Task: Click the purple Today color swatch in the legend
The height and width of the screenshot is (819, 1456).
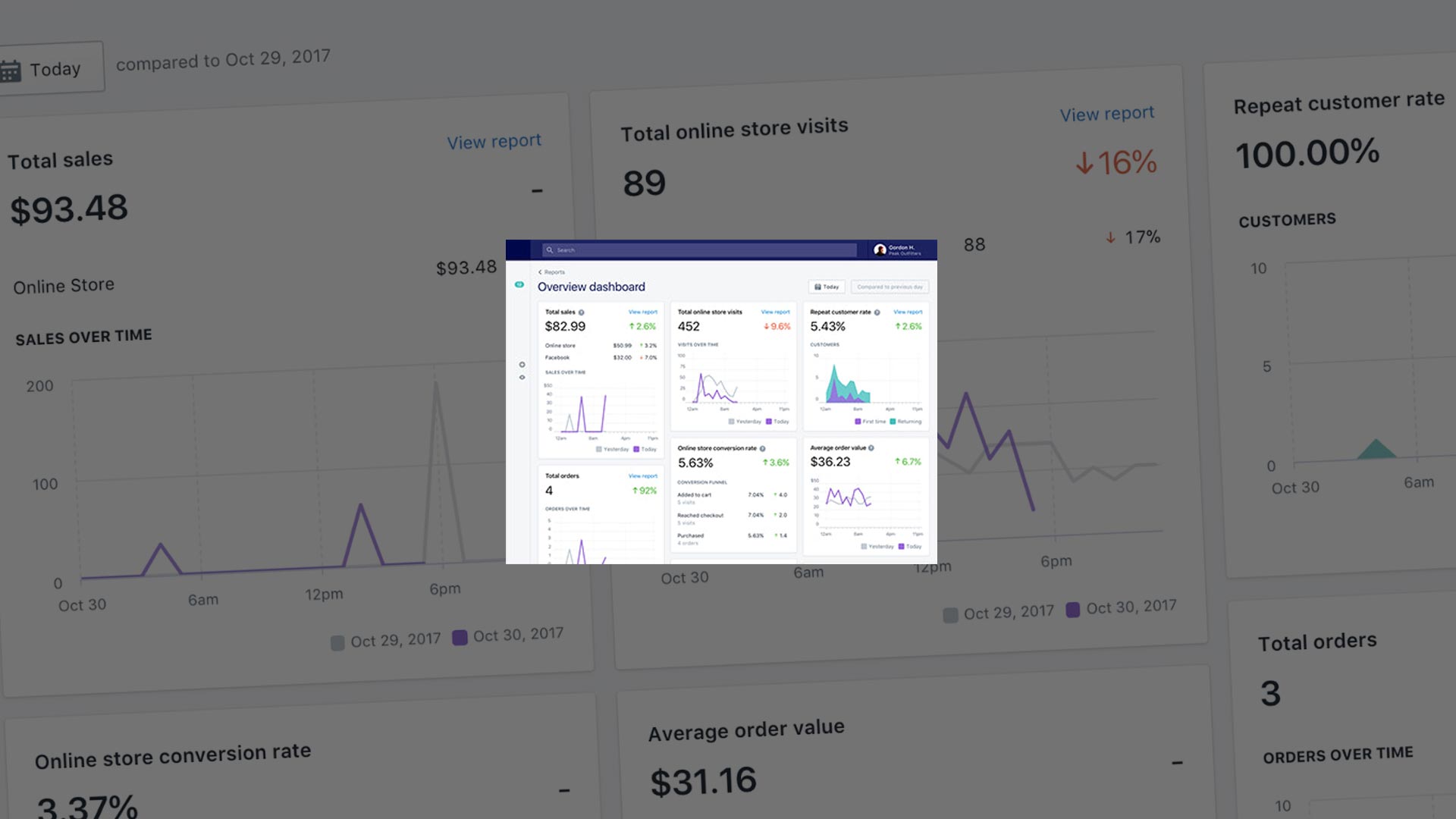Action: [636, 450]
